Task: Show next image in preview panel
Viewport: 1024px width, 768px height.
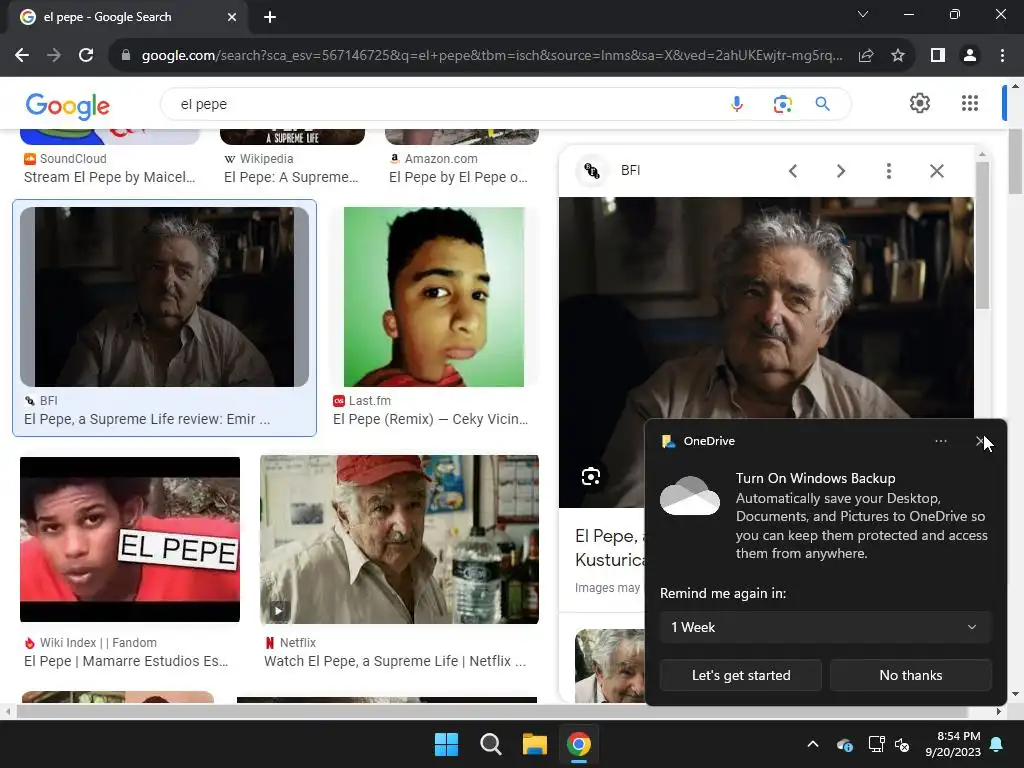Action: pos(841,171)
